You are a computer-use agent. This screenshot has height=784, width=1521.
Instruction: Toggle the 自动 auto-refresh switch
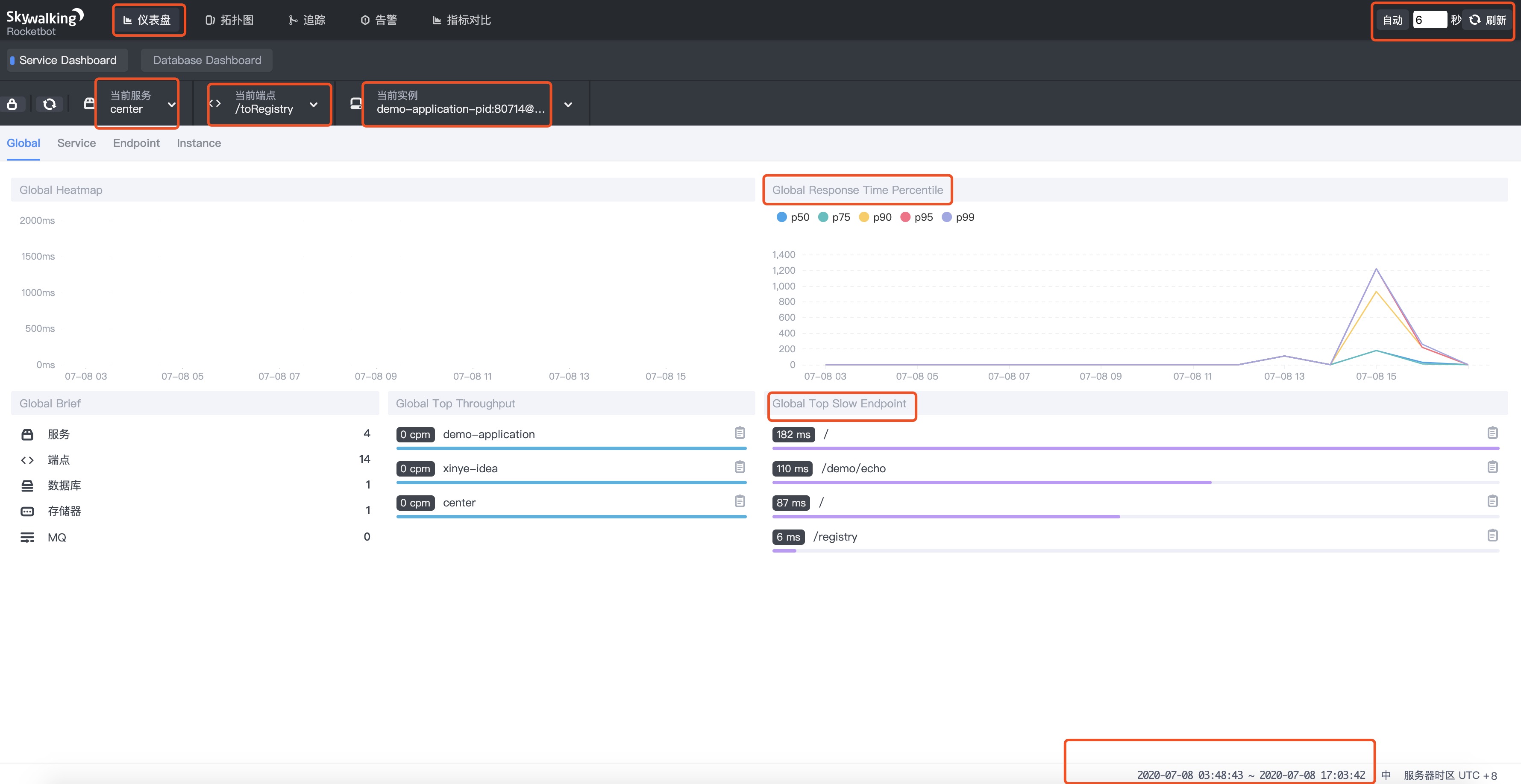(1392, 20)
